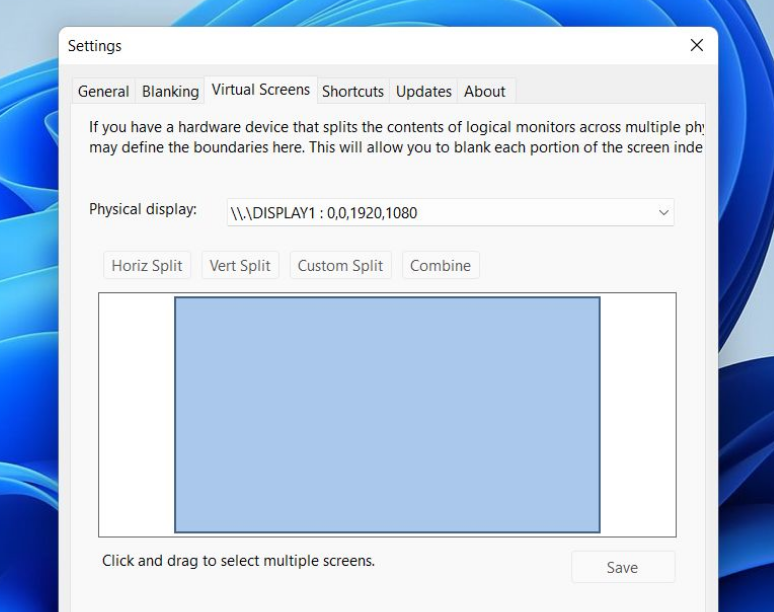The height and width of the screenshot is (612, 774).
Task: Select the blue screen rectangle in preview
Action: tap(387, 415)
